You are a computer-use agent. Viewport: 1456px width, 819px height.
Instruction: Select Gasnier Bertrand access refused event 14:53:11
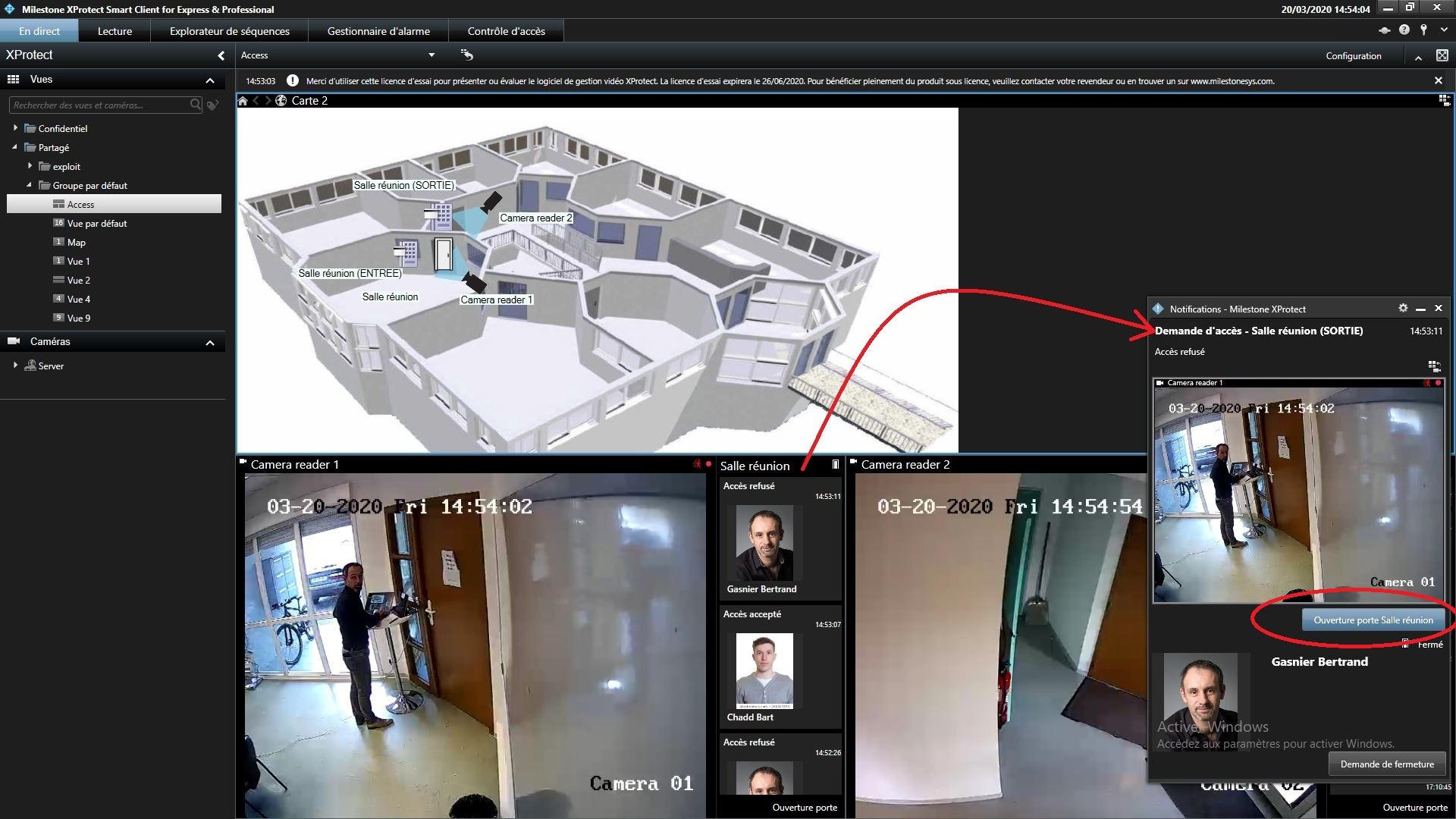[781, 538]
